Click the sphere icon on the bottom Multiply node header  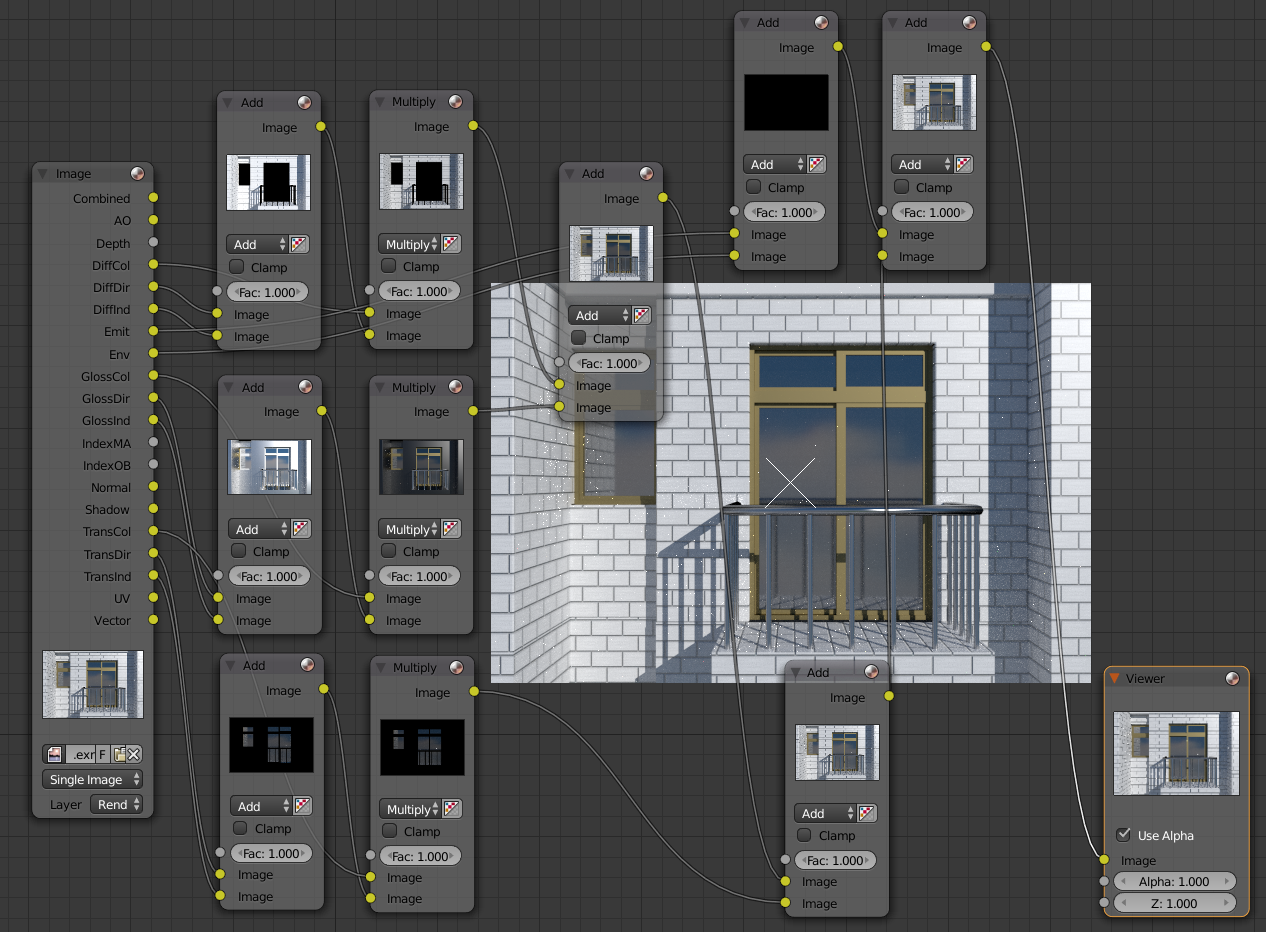click(x=456, y=667)
